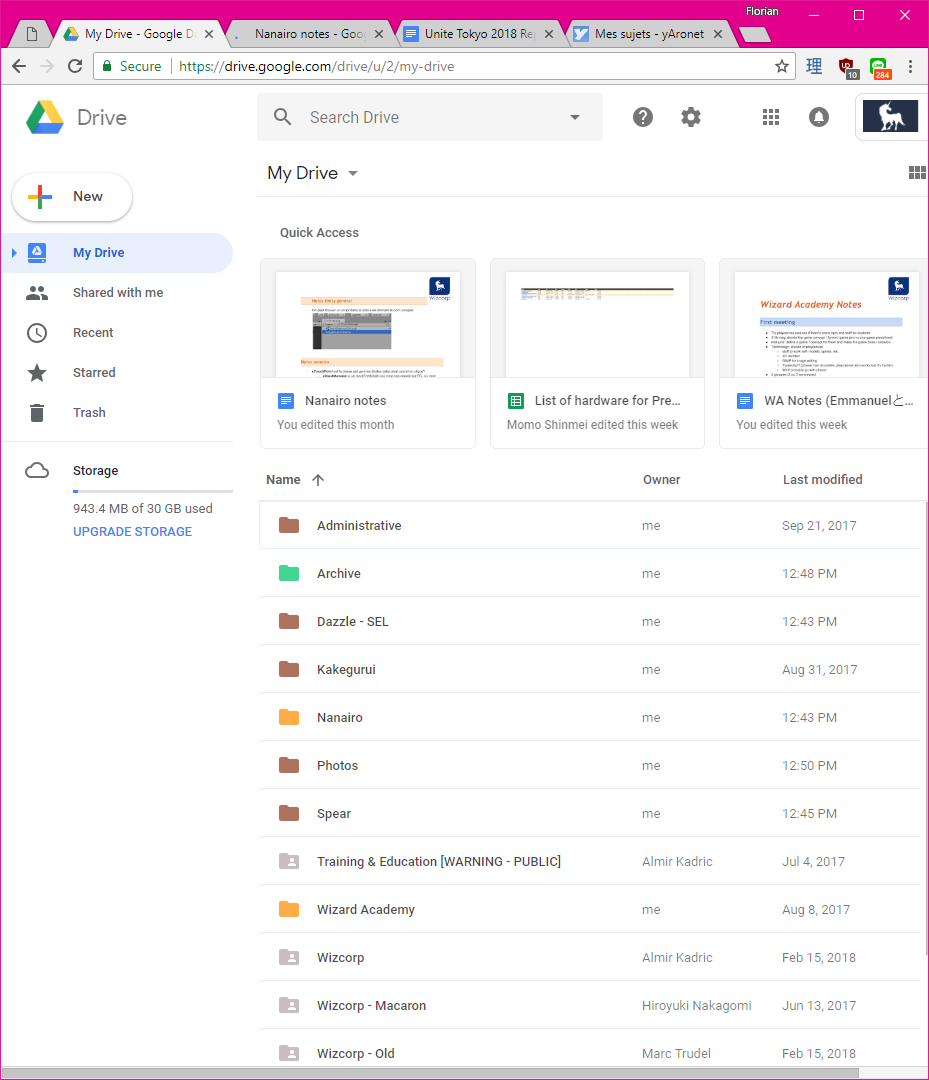Bookmark this page with star icon
Image resolution: width=929 pixels, height=1080 pixels.
782,66
